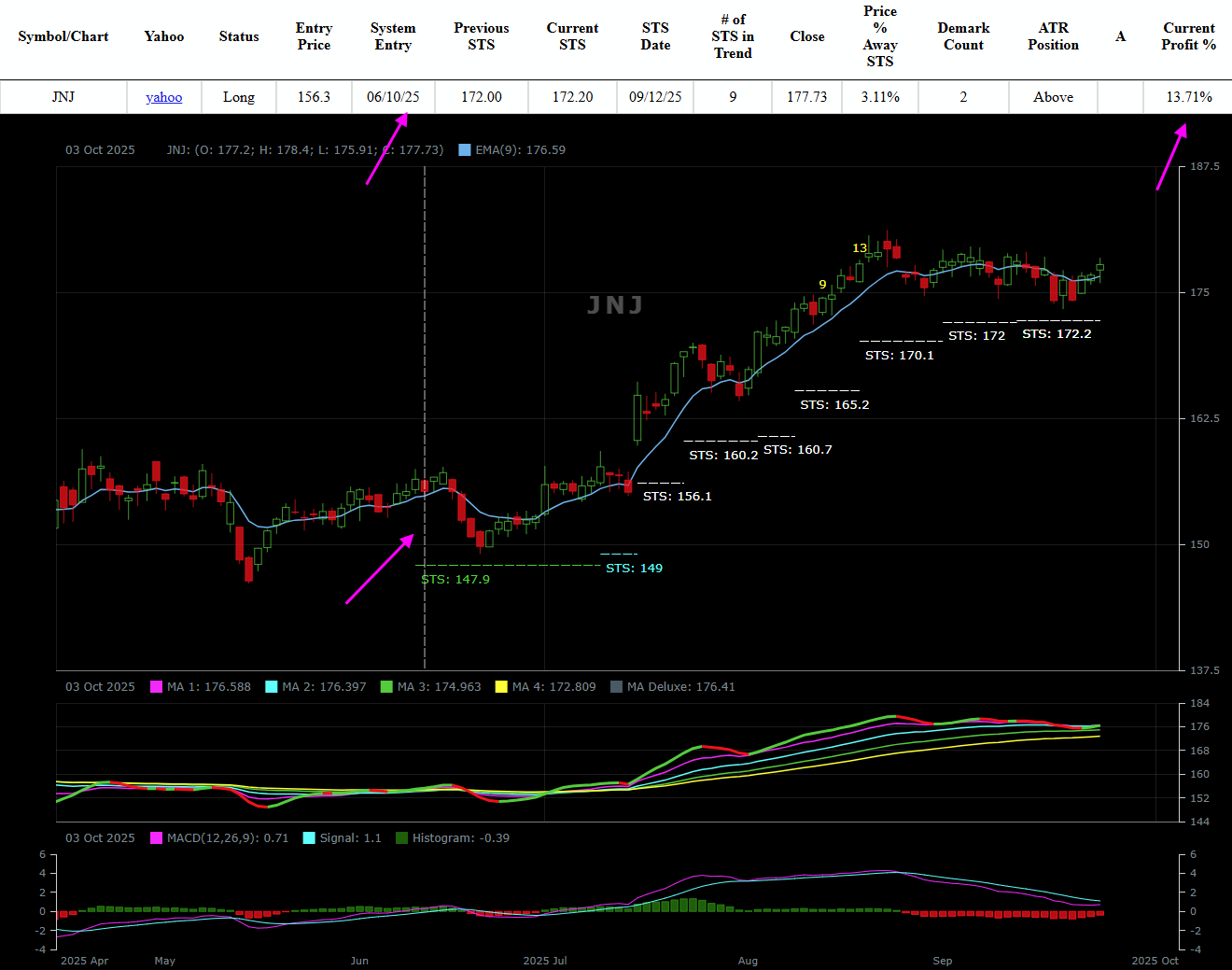The image size is (1232, 970).
Task: Click the ATR position value Above
Action: pyautogui.click(x=1054, y=97)
